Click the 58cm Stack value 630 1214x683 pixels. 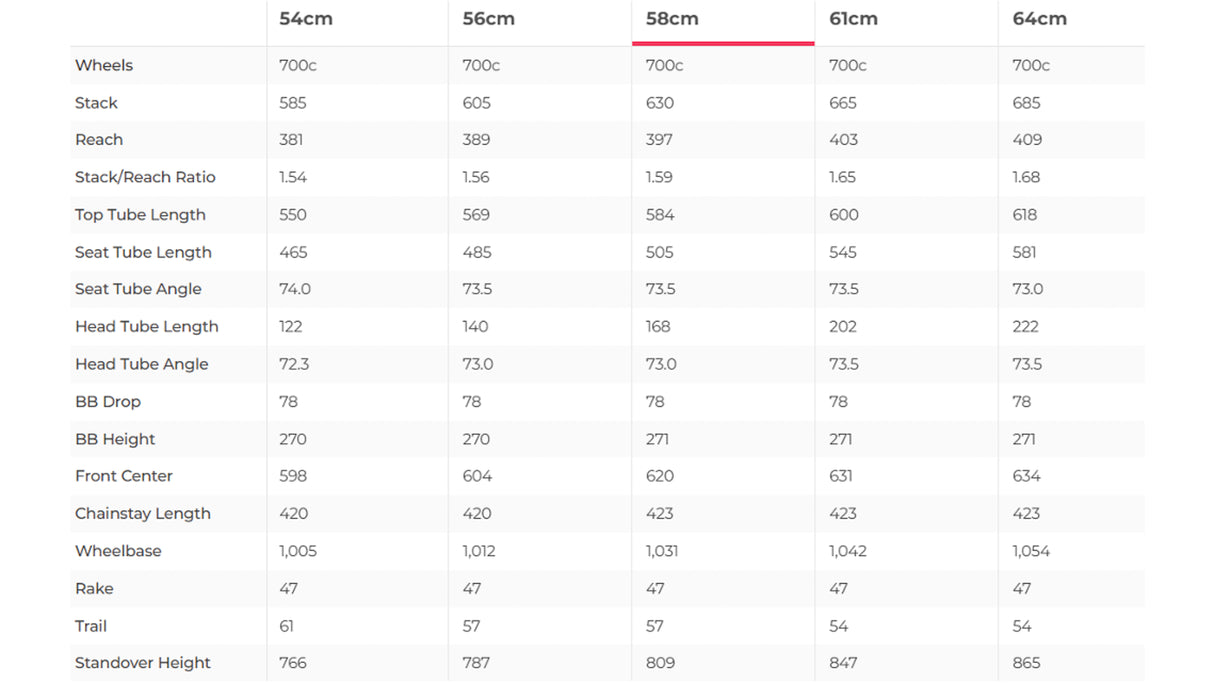[660, 103]
